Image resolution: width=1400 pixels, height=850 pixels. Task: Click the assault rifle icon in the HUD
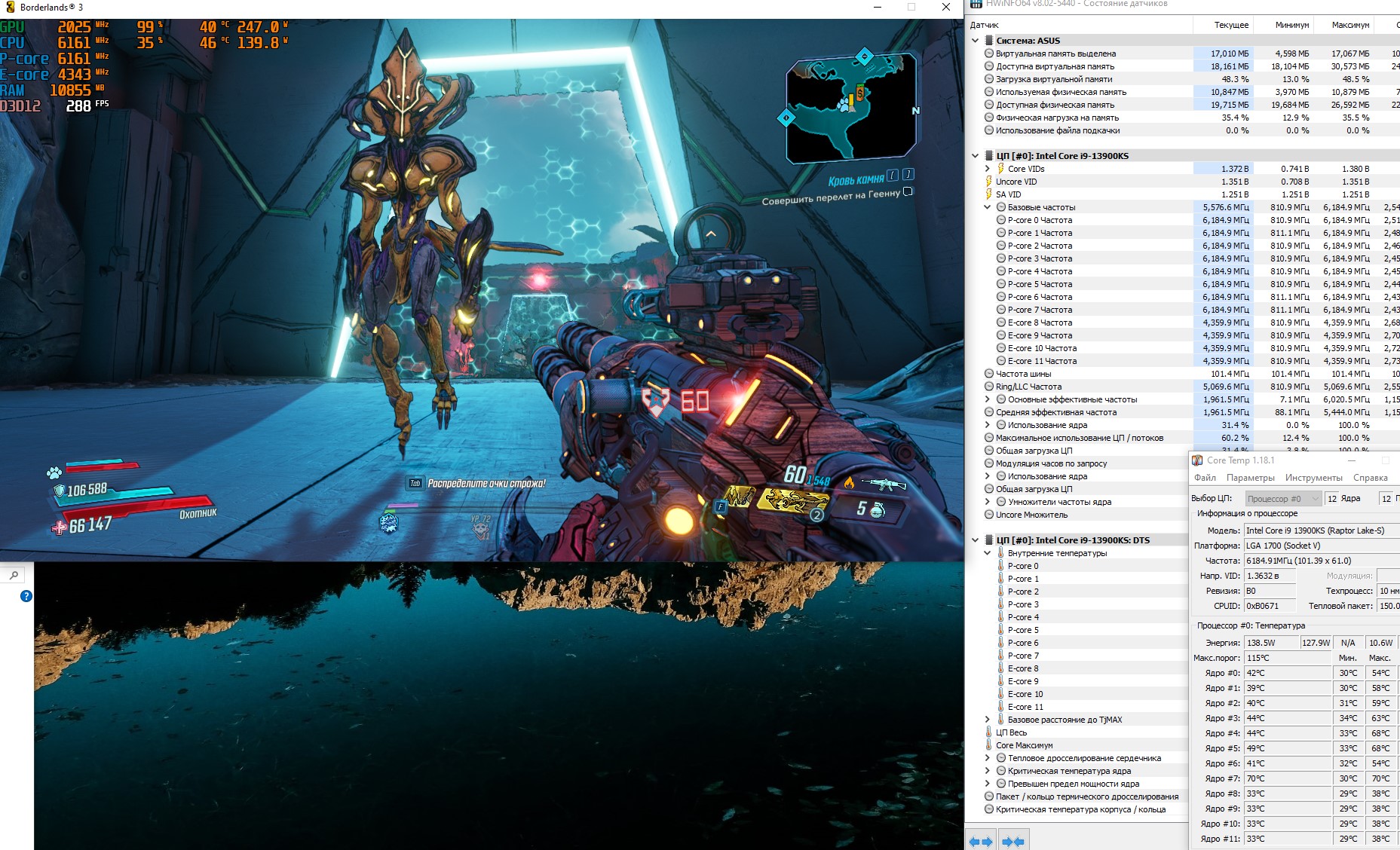[884, 484]
